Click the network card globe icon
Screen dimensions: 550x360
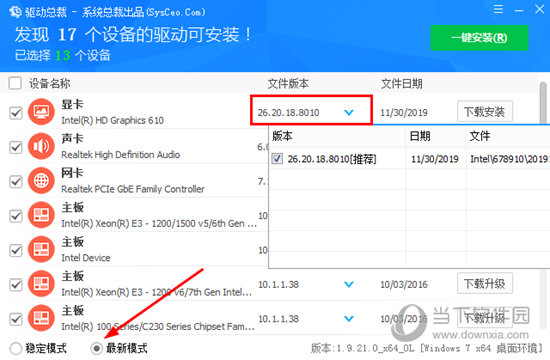(x=41, y=180)
